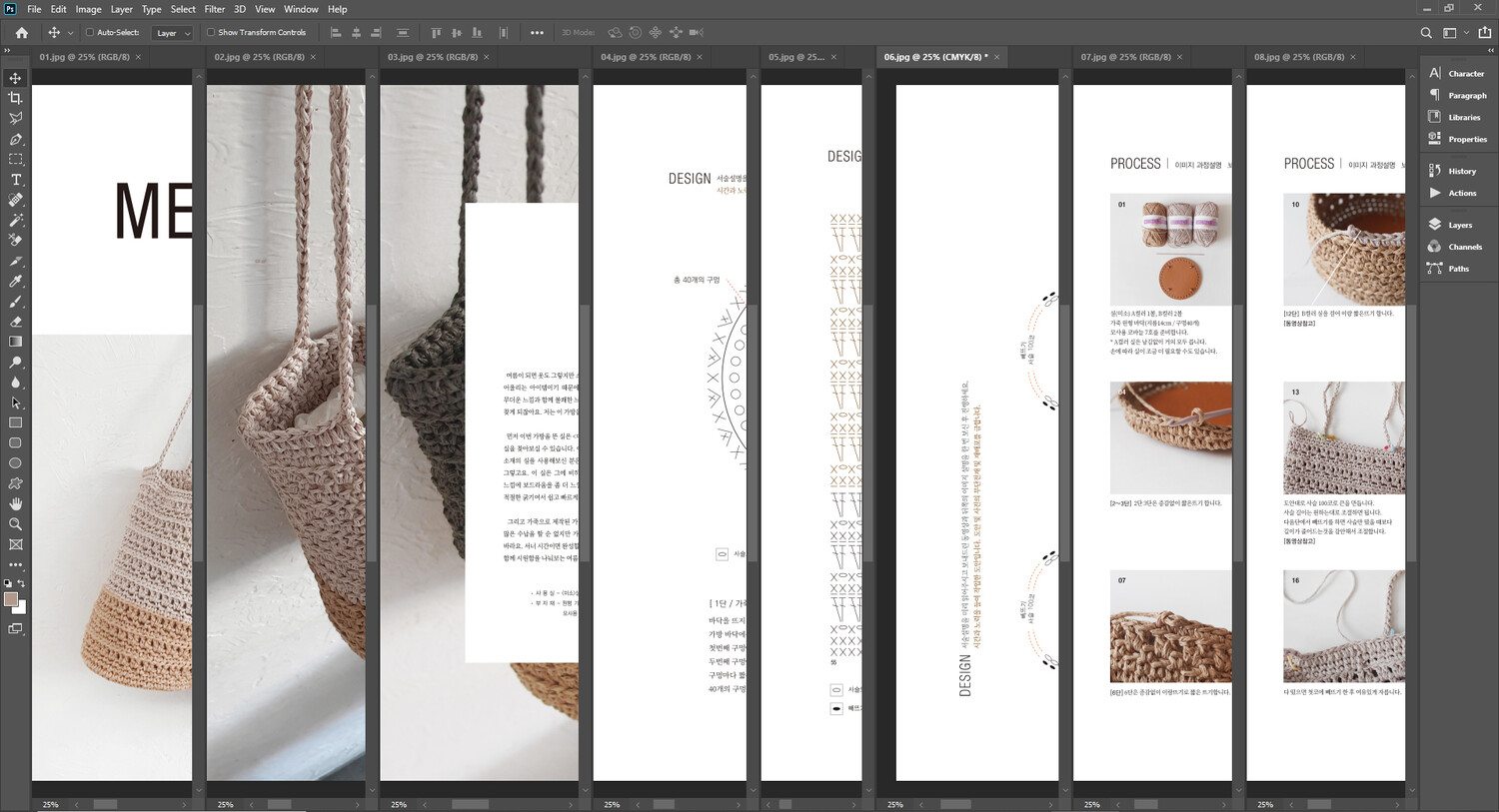The width and height of the screenshot is (1499, 812).
Task: Expand the Move tool preset picker arrow
Action: [70, 33]
